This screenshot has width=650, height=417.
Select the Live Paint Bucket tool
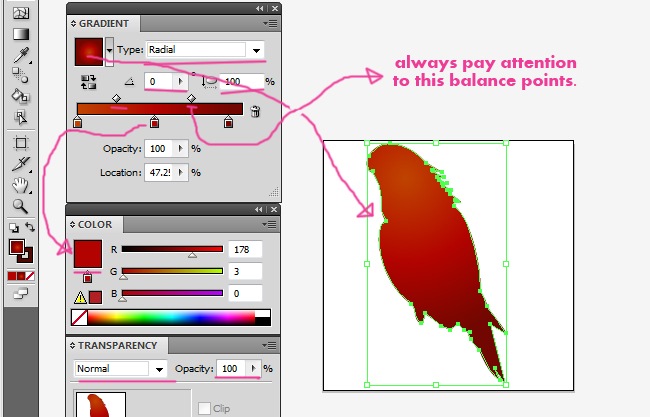pyautogui.click(x=20, y=96)
